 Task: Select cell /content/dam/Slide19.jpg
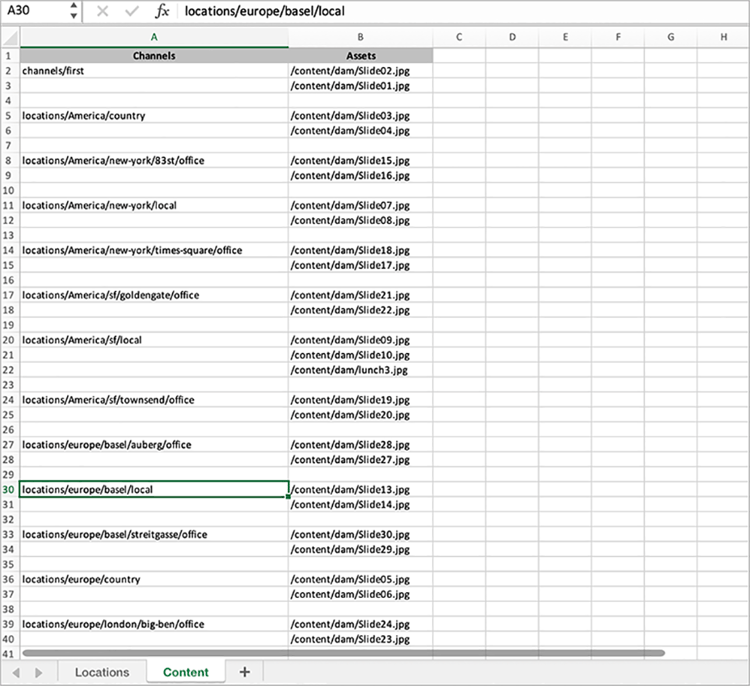point(361,400)
